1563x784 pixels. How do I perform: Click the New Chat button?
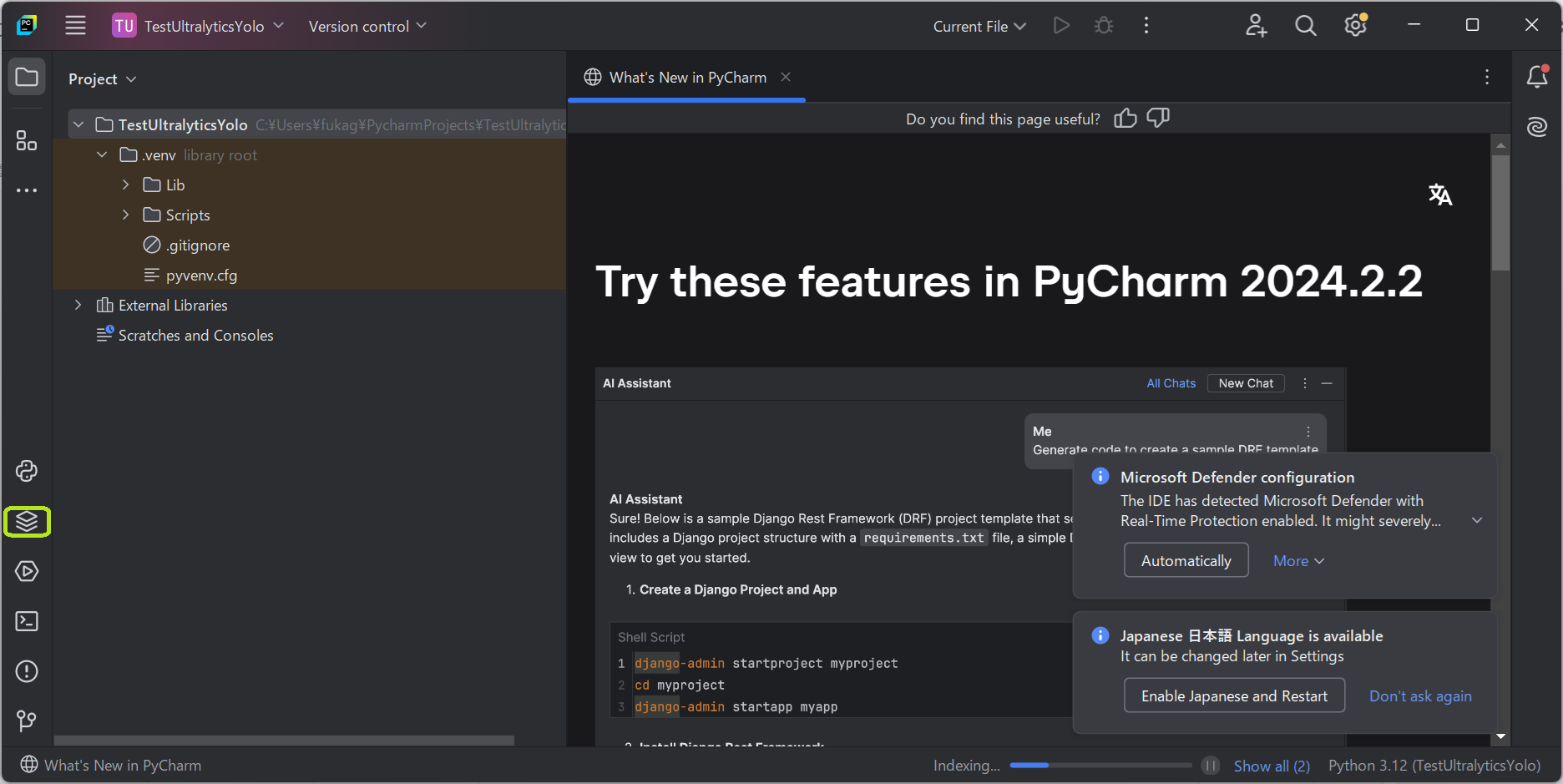[x=1246, y=383]
